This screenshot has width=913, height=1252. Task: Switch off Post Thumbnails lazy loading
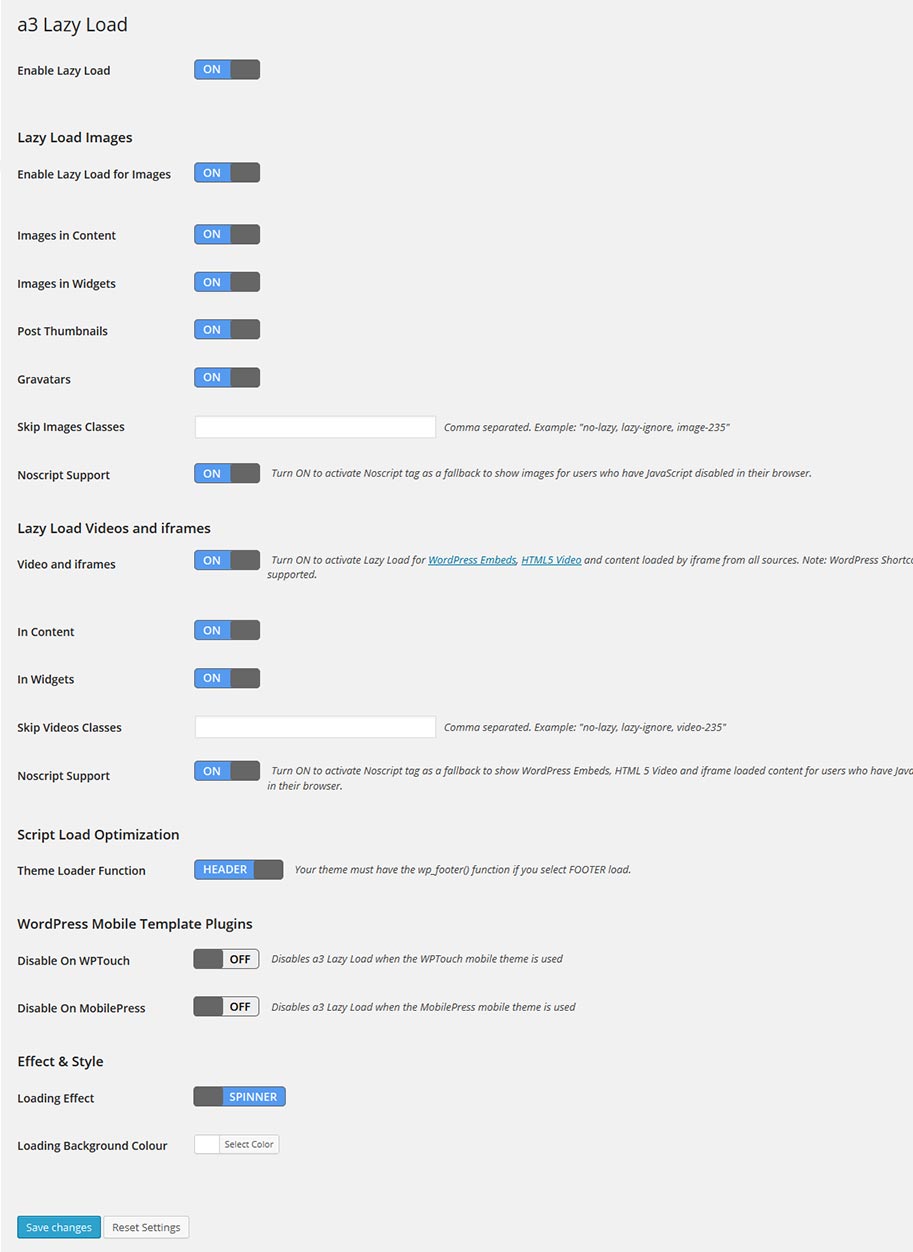227,330
